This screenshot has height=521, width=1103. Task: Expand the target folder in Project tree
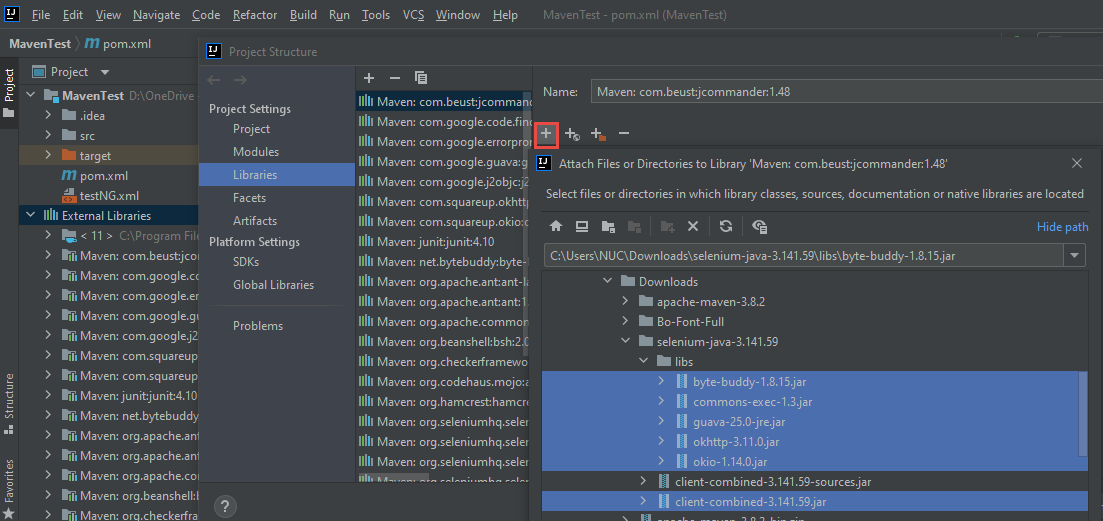pos(49,155)
